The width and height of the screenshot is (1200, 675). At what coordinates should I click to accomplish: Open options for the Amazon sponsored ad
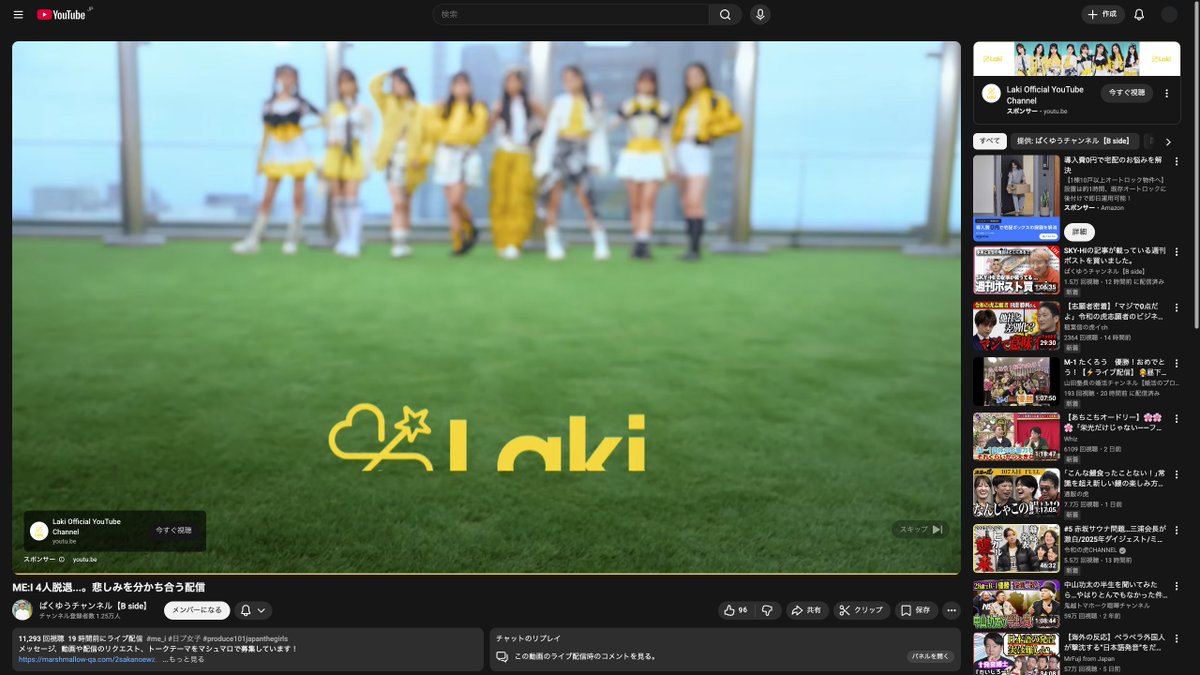point(1176,162)
